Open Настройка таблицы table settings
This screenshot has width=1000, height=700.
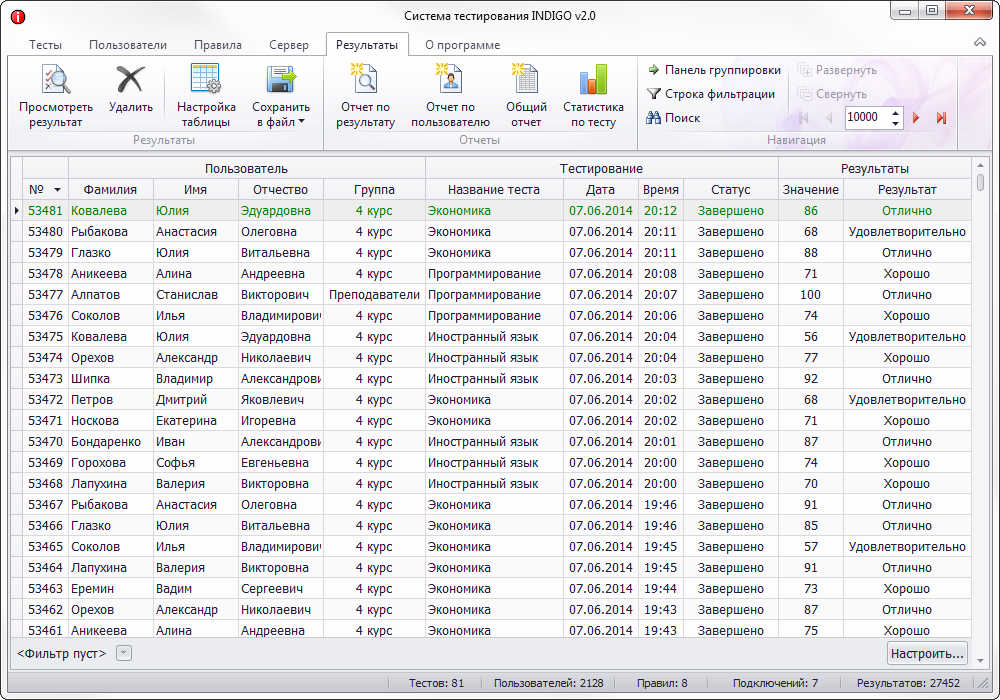pos(206,80)
